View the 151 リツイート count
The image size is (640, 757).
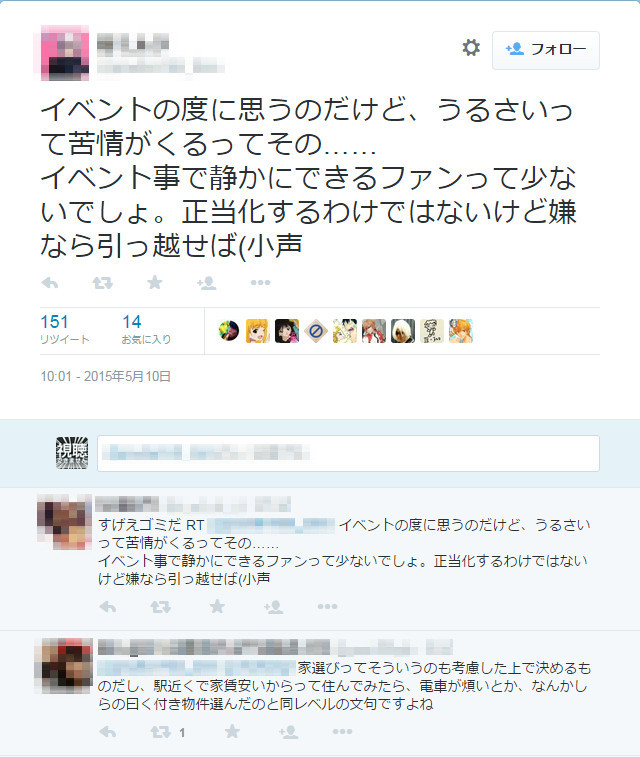(x=65, y=329)
